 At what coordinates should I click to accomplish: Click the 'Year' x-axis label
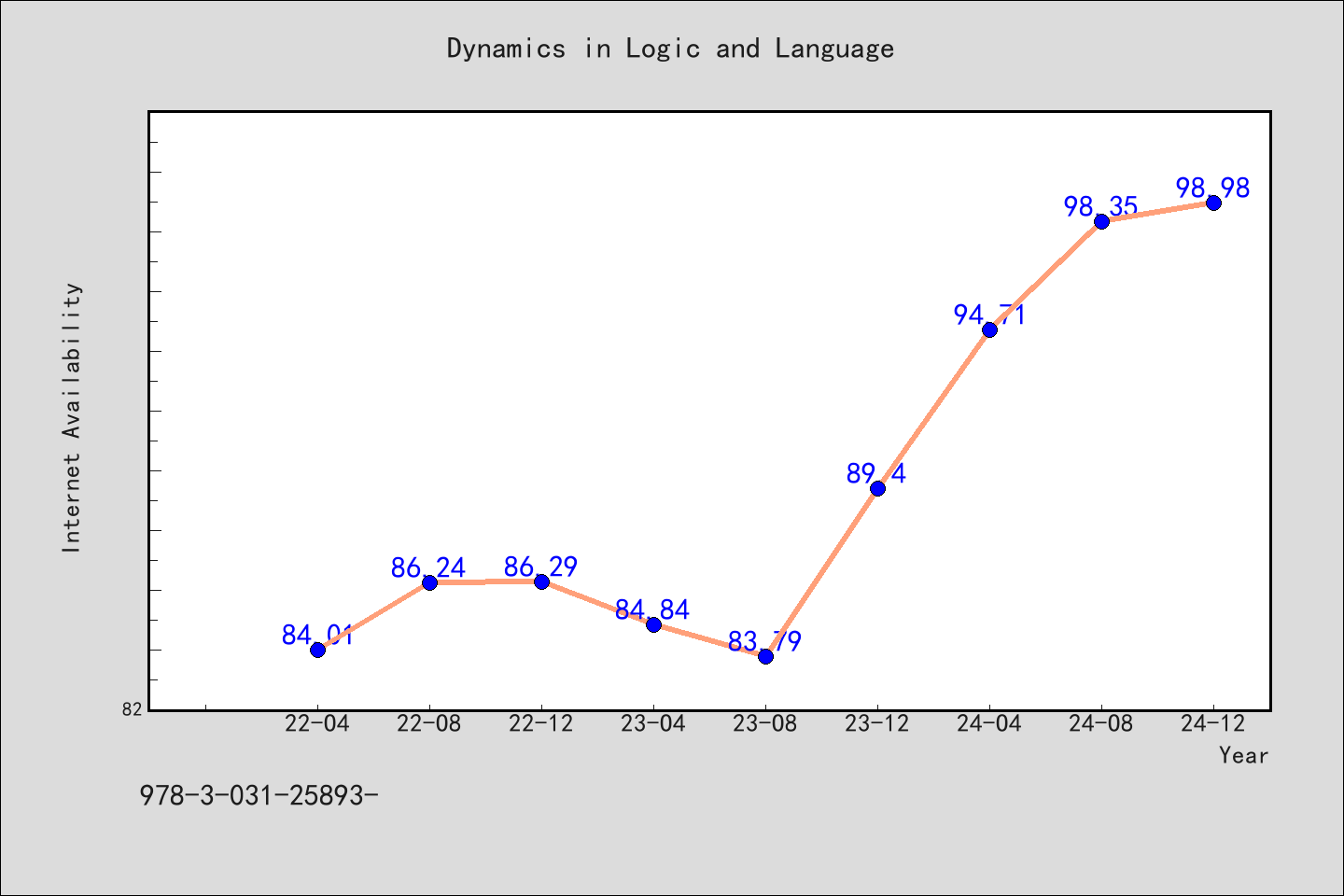tap(1243, 755)
